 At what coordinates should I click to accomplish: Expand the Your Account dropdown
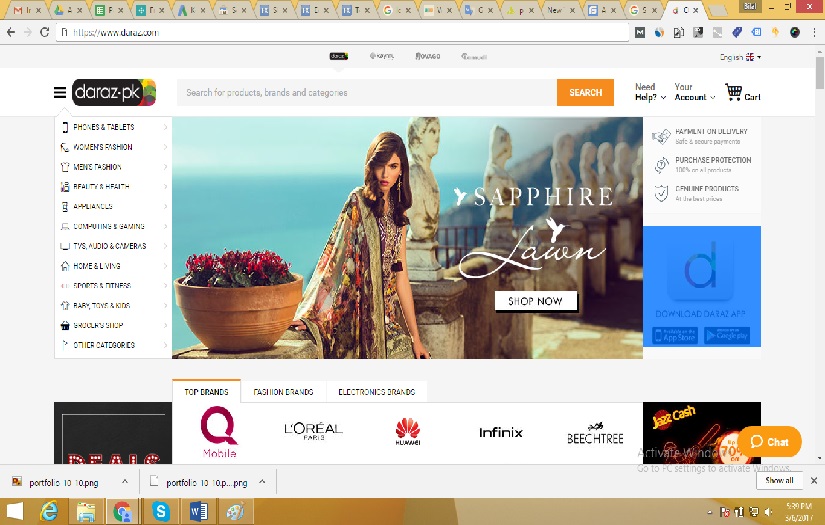pos(695,92)
